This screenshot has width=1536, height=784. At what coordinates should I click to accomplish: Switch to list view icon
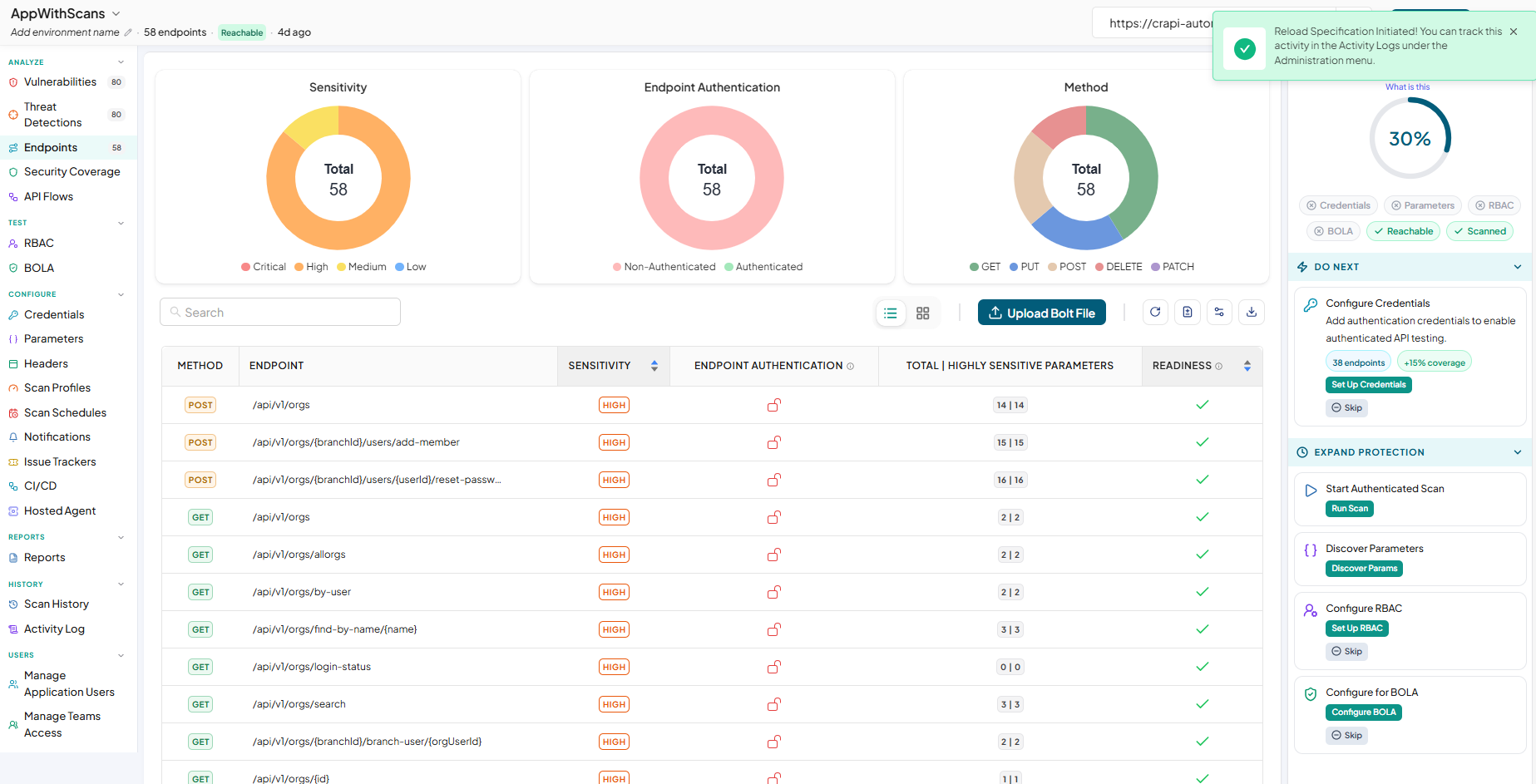(891, 313)
